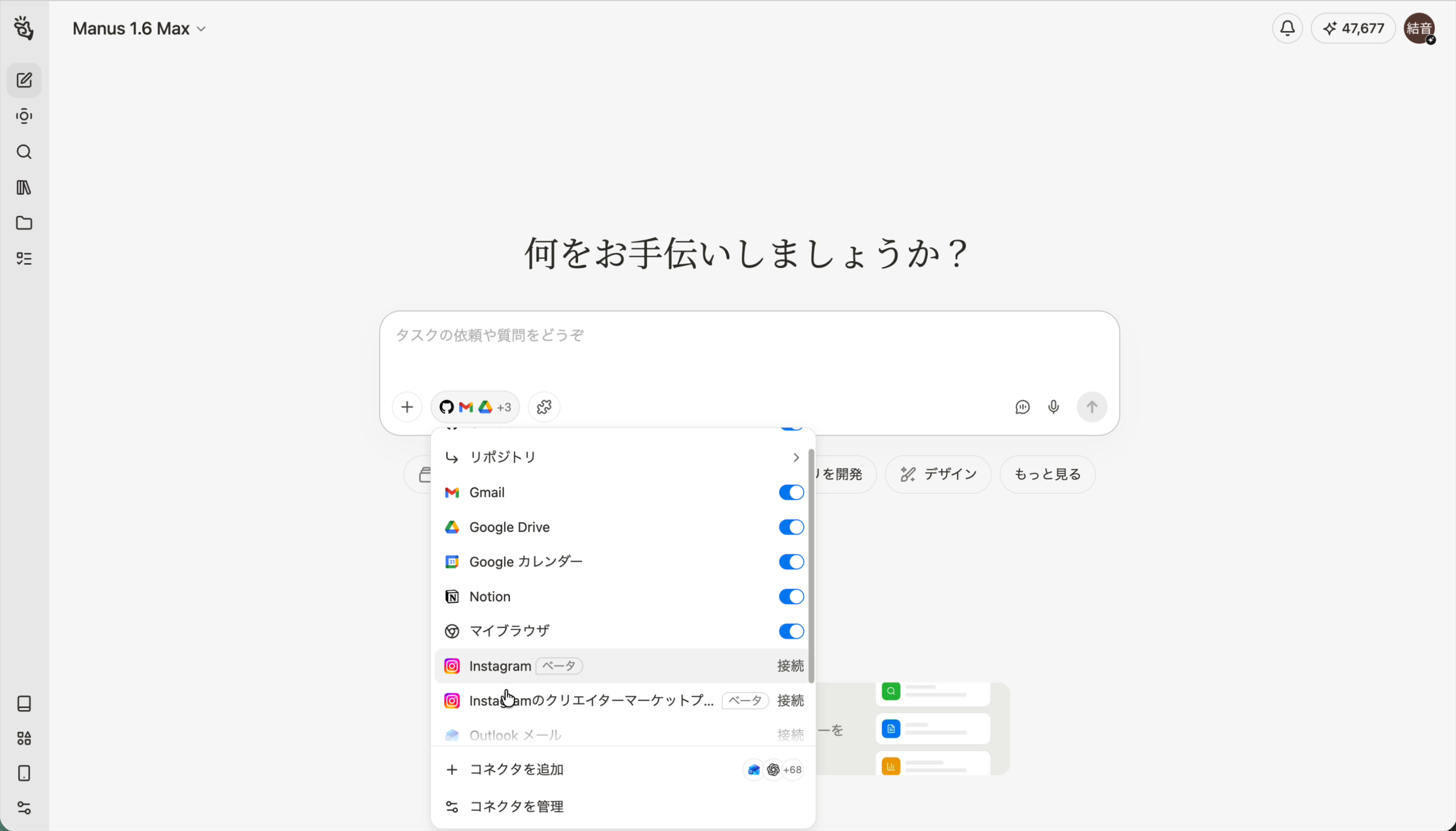Start a new task from the sidebar
This screenshot has width=1456, height=831.
(24, 80)
